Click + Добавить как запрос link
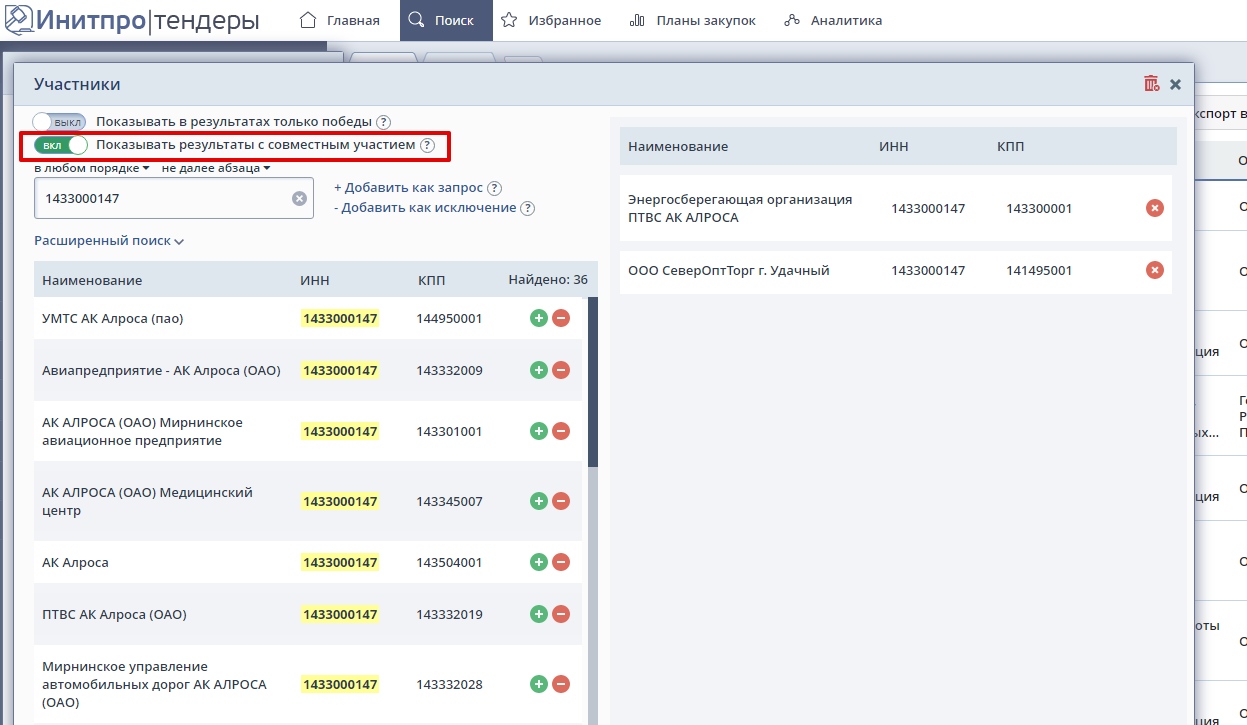The image size is (1247, 725). click(408, 188)
